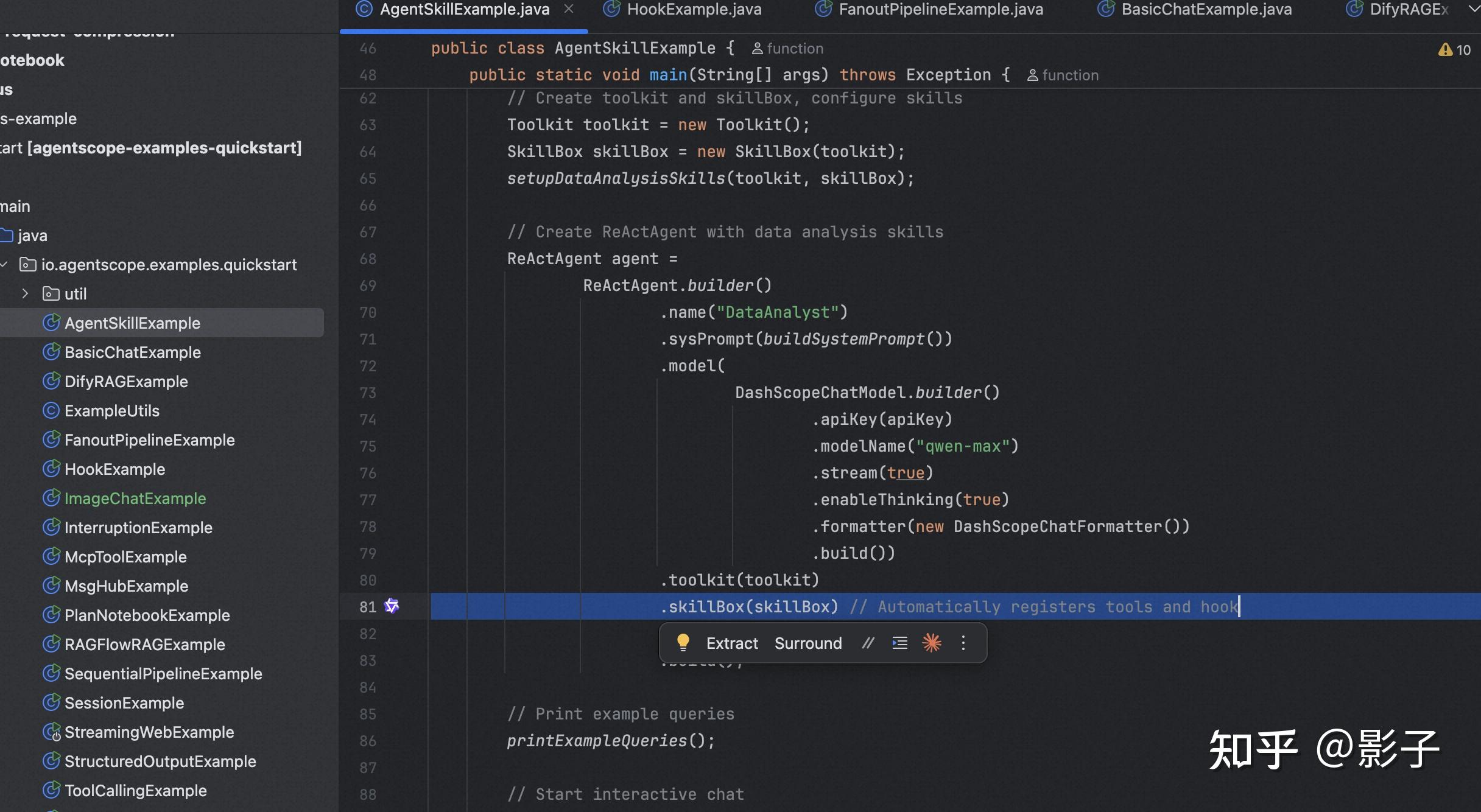Image resolution: width=1481 pixels, height=812 pixels.
Task: Open more options via the three-dot icon
Action: click(963, 643)
